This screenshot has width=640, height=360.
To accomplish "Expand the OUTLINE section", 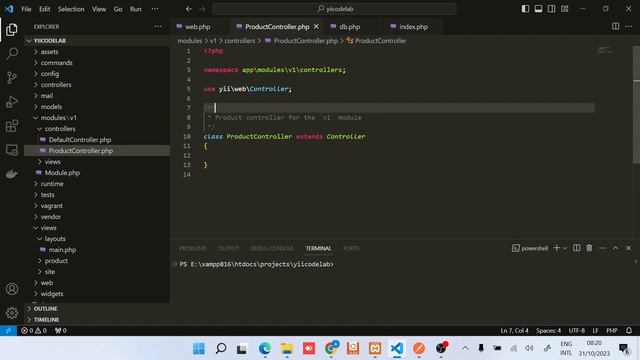I will coord(97,309).
